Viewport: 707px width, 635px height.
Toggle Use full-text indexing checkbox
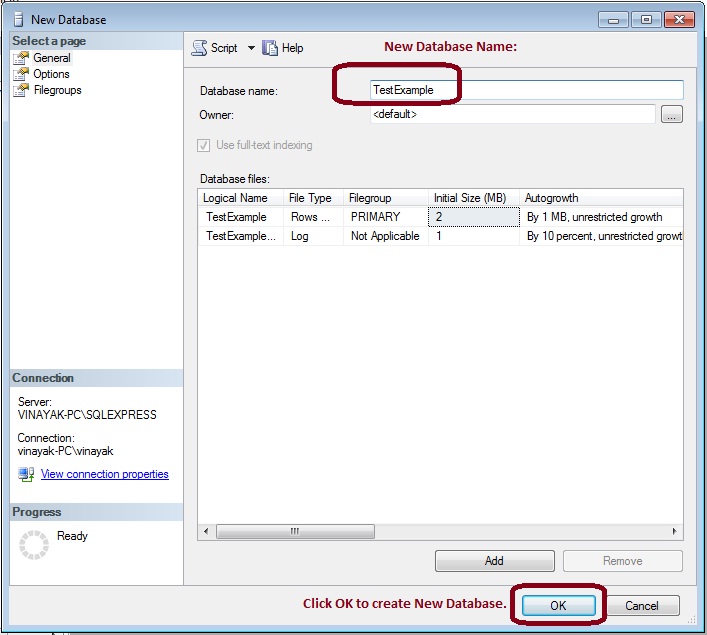tap(207, 145)
